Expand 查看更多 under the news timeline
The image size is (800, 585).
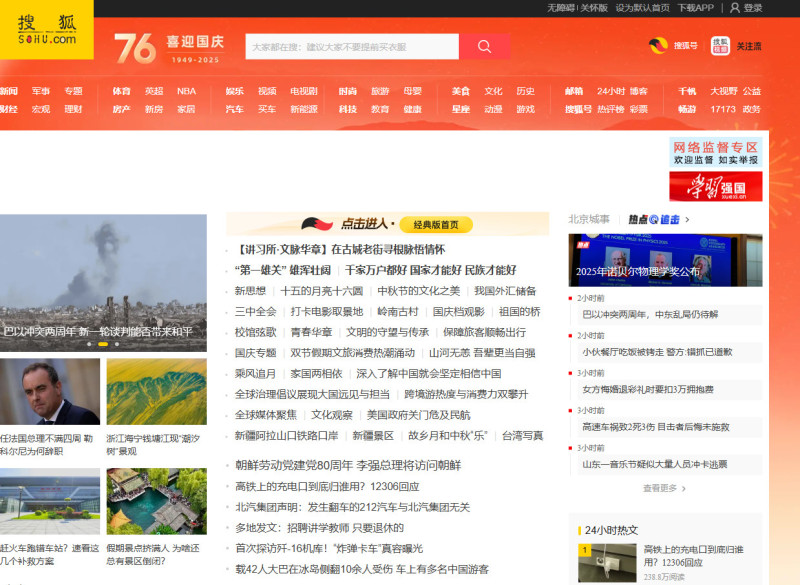coord(665,488)
